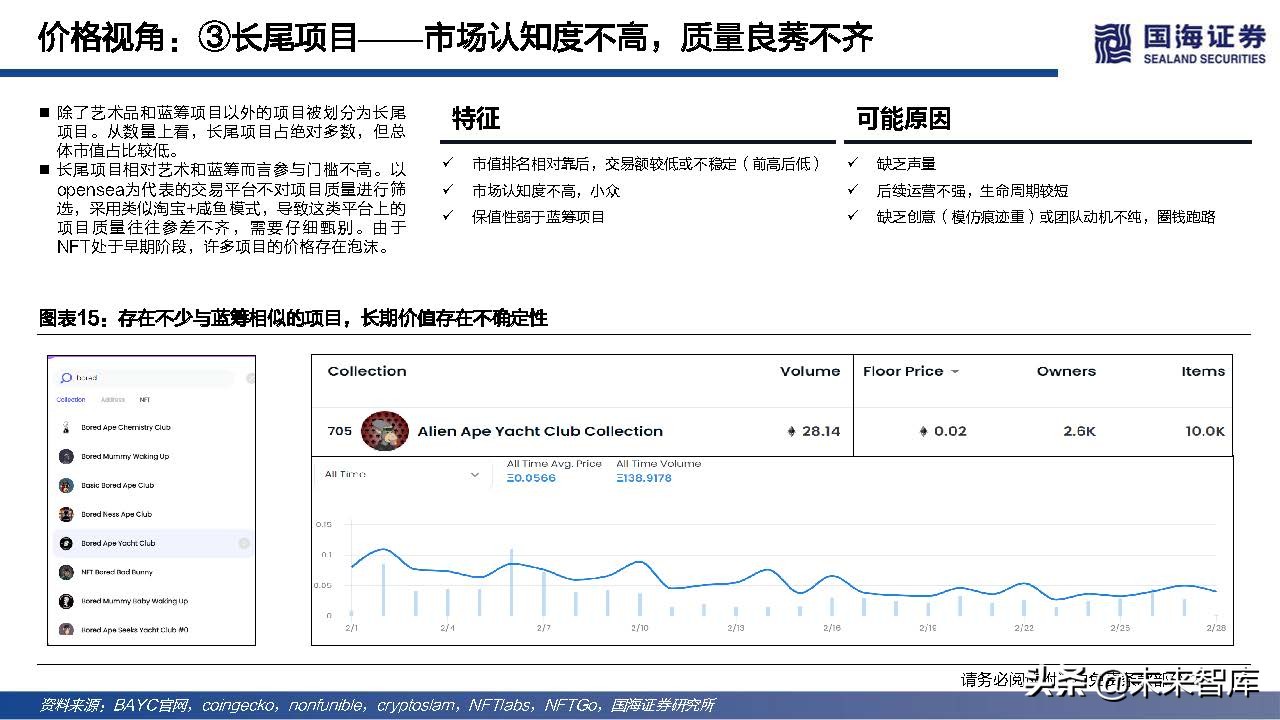The height and width of the screenshot is (720, 1280).
Task: Click a peak on the price trend chart
Action: tap(384, 549)
